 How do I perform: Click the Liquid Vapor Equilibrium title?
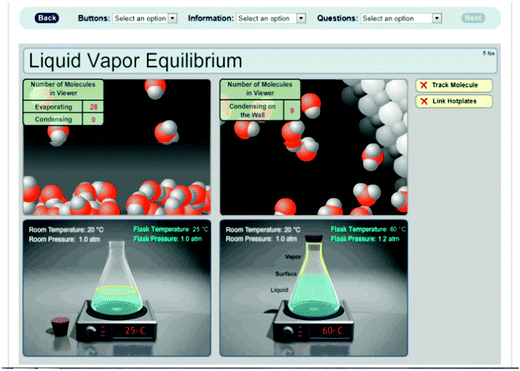(135, 61)
